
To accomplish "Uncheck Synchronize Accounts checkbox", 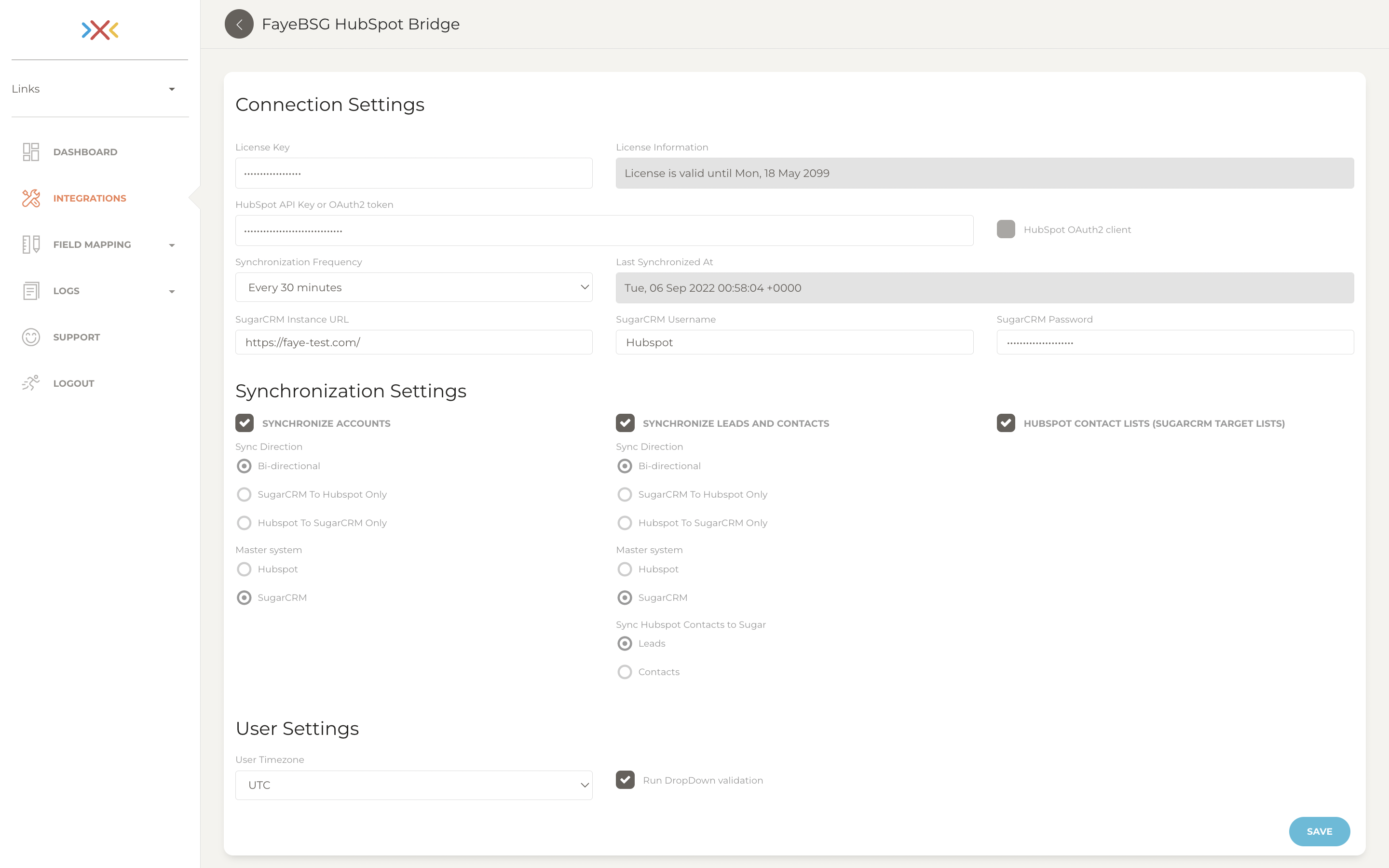I will click(x=245, y=423).
